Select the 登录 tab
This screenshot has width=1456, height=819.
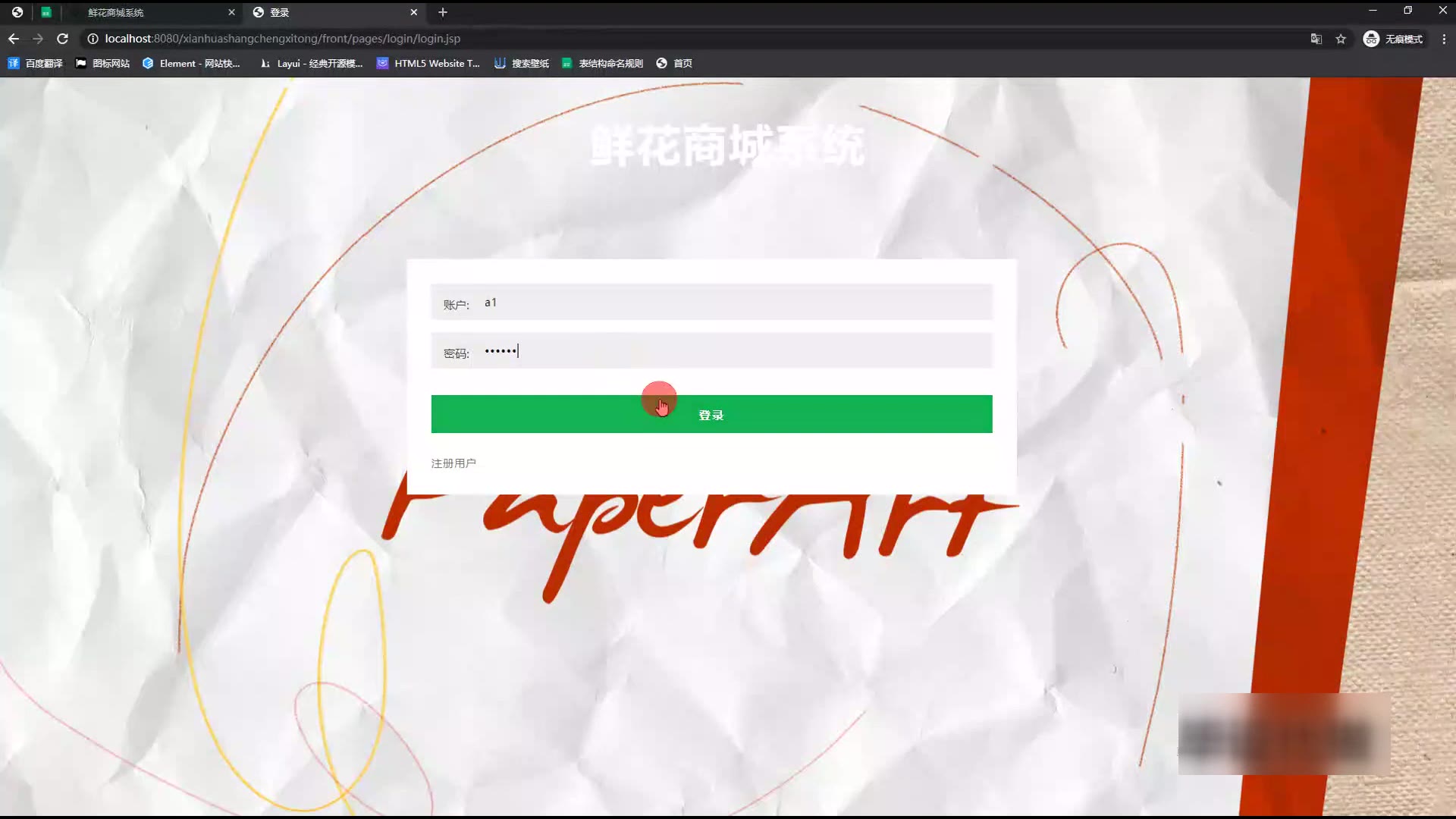click(x=326, y=12)
